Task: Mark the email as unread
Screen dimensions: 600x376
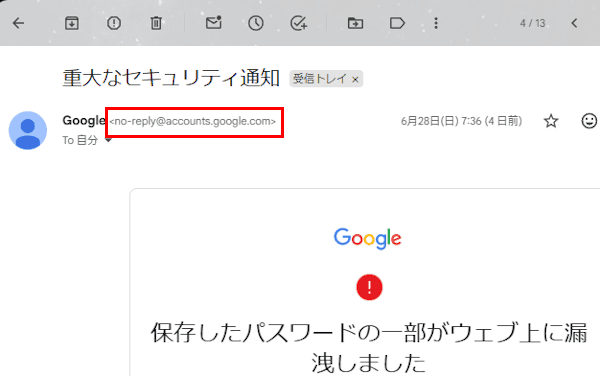Action: (214, 23)
